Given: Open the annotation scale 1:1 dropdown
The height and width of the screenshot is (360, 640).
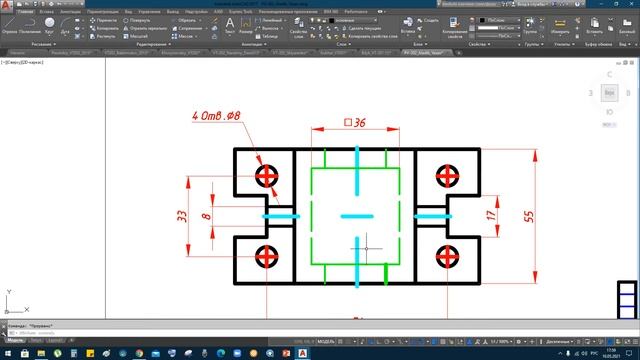Looking at the screenshot, I should click(x=501, y=342).
